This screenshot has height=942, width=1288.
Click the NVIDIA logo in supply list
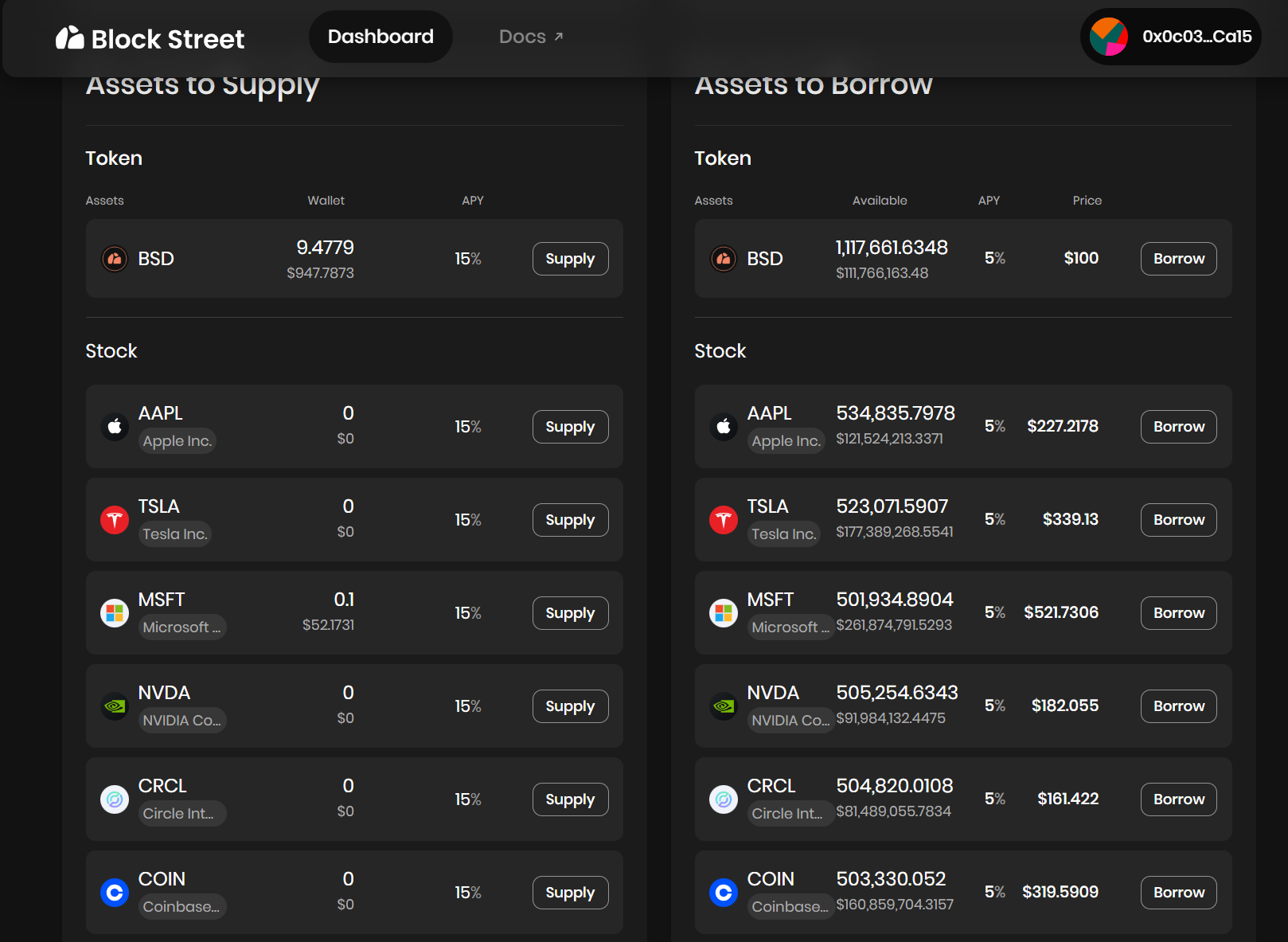point(115,706)
